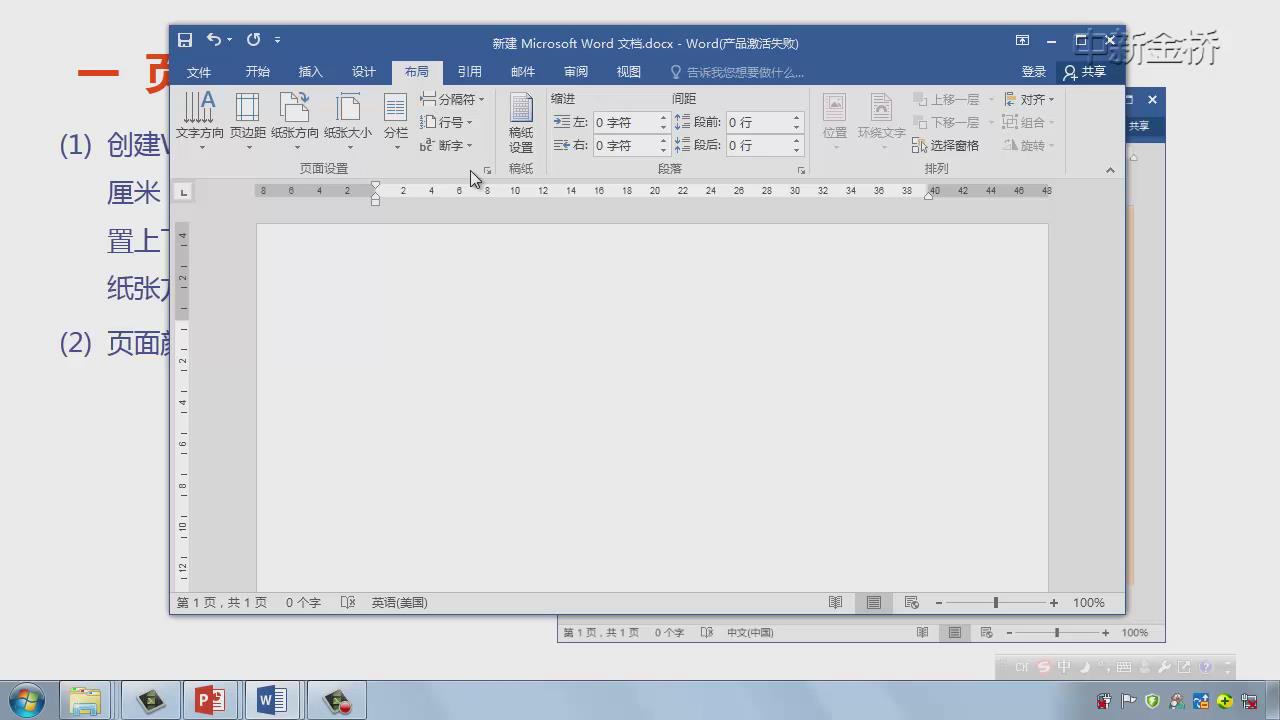Click the 组合 group objects button
The height and width of the screenshot is (720, 1280).
click(x=1029, y=122)
